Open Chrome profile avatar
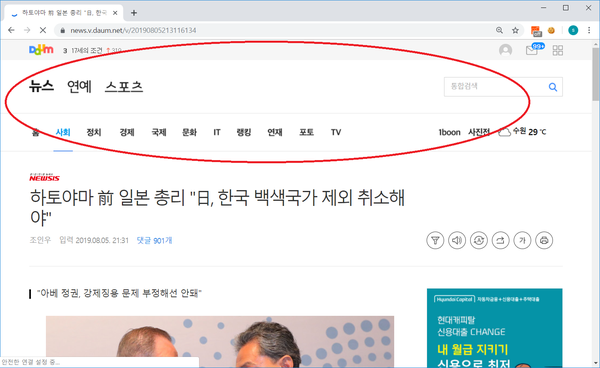600x368 pixels. click(573, 30)
